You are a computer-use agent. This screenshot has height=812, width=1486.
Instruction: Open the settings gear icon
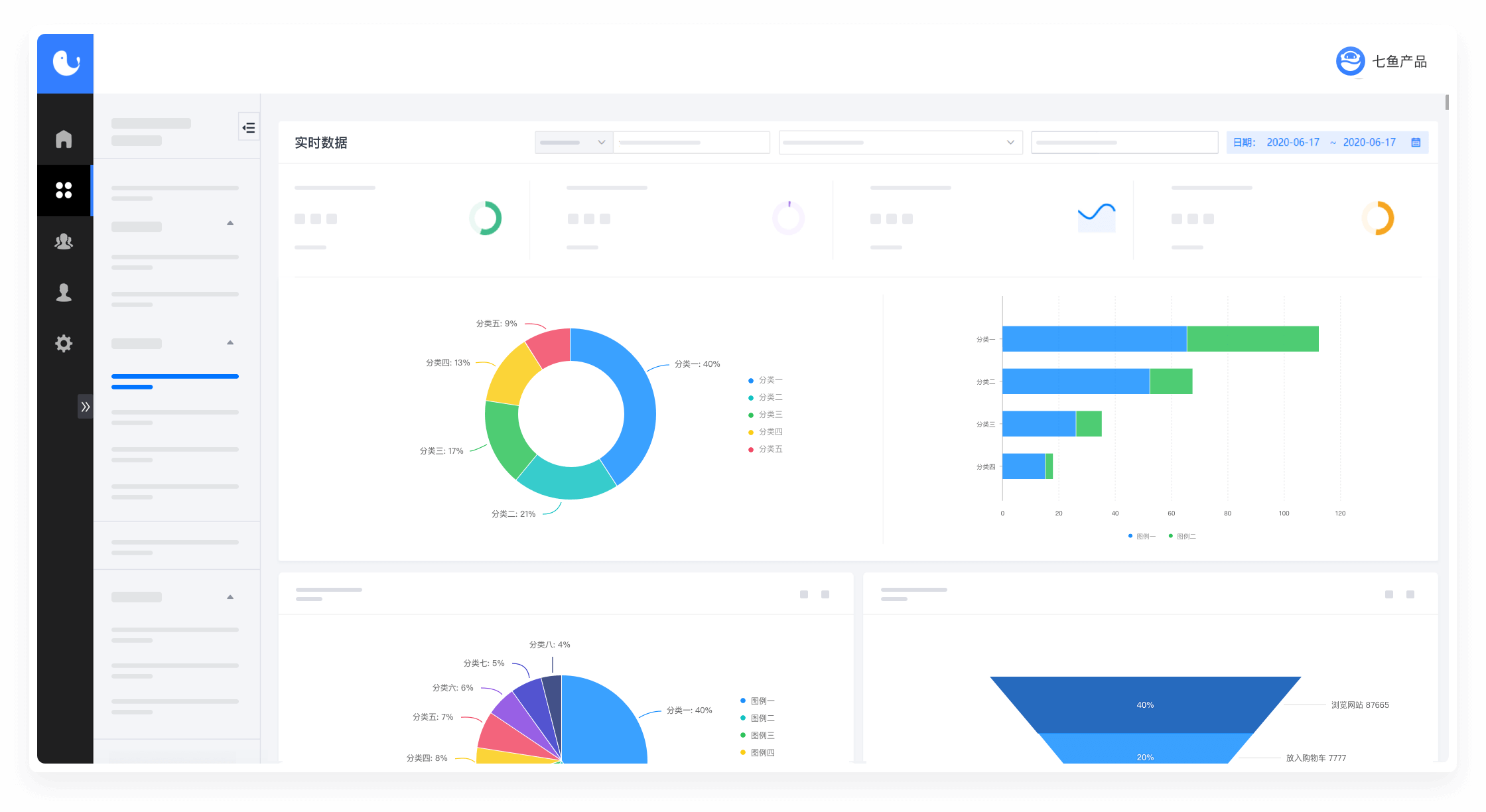point(64,344)
